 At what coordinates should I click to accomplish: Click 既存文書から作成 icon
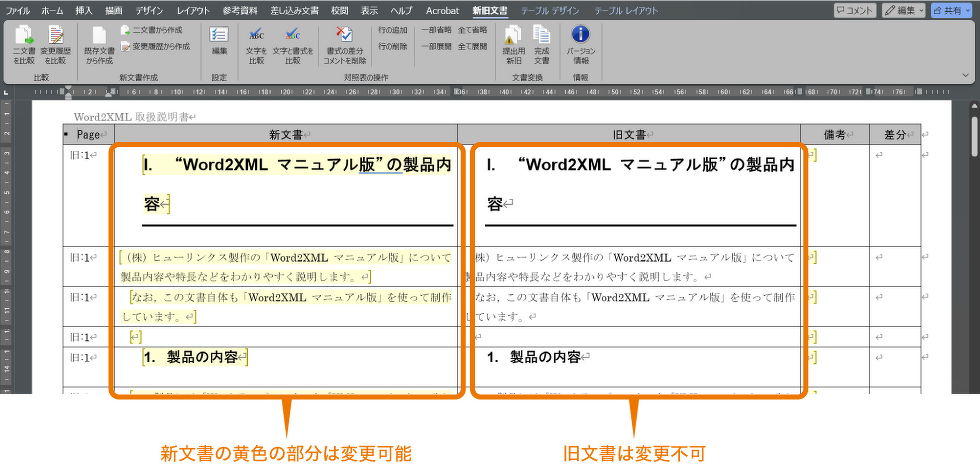tap(99, 45)
